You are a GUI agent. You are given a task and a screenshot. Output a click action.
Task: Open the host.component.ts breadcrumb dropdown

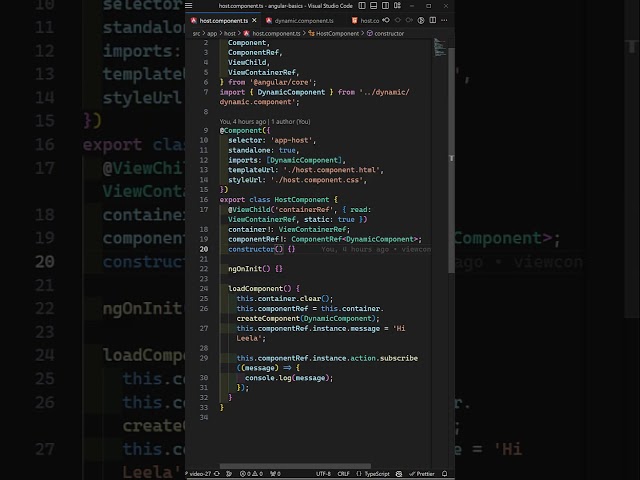coord(272,33)
